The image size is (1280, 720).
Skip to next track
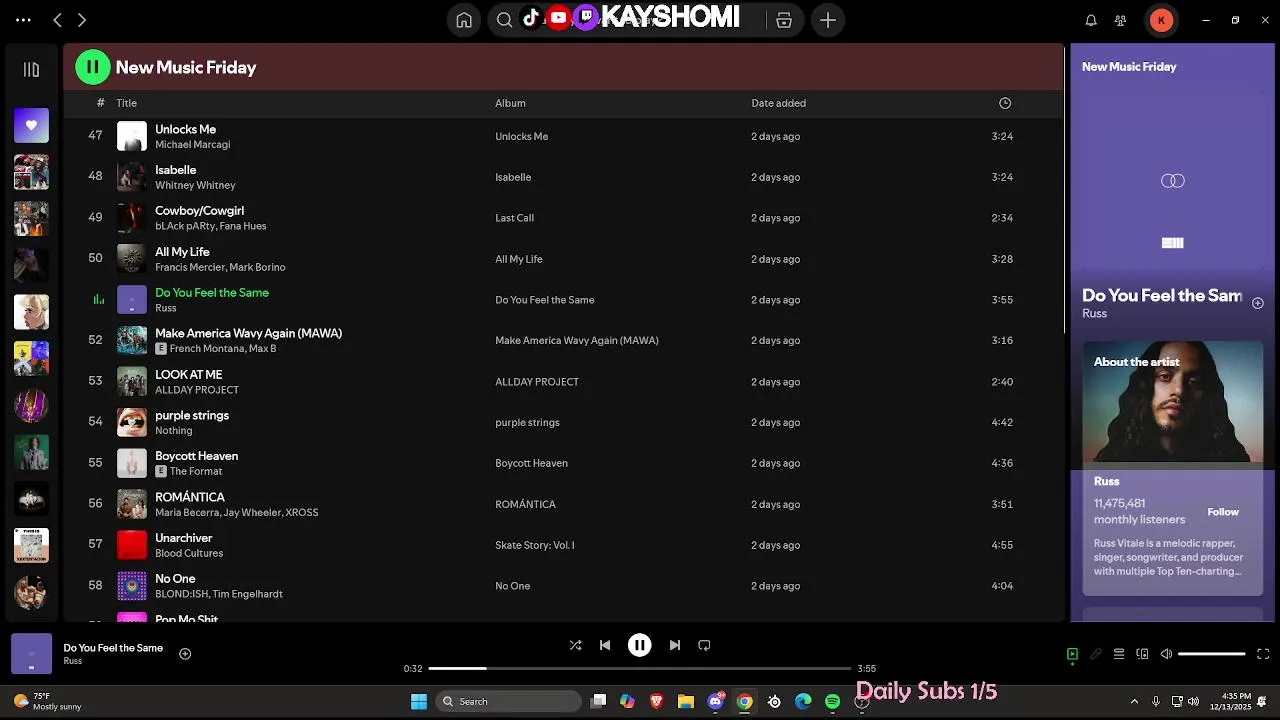675,646
